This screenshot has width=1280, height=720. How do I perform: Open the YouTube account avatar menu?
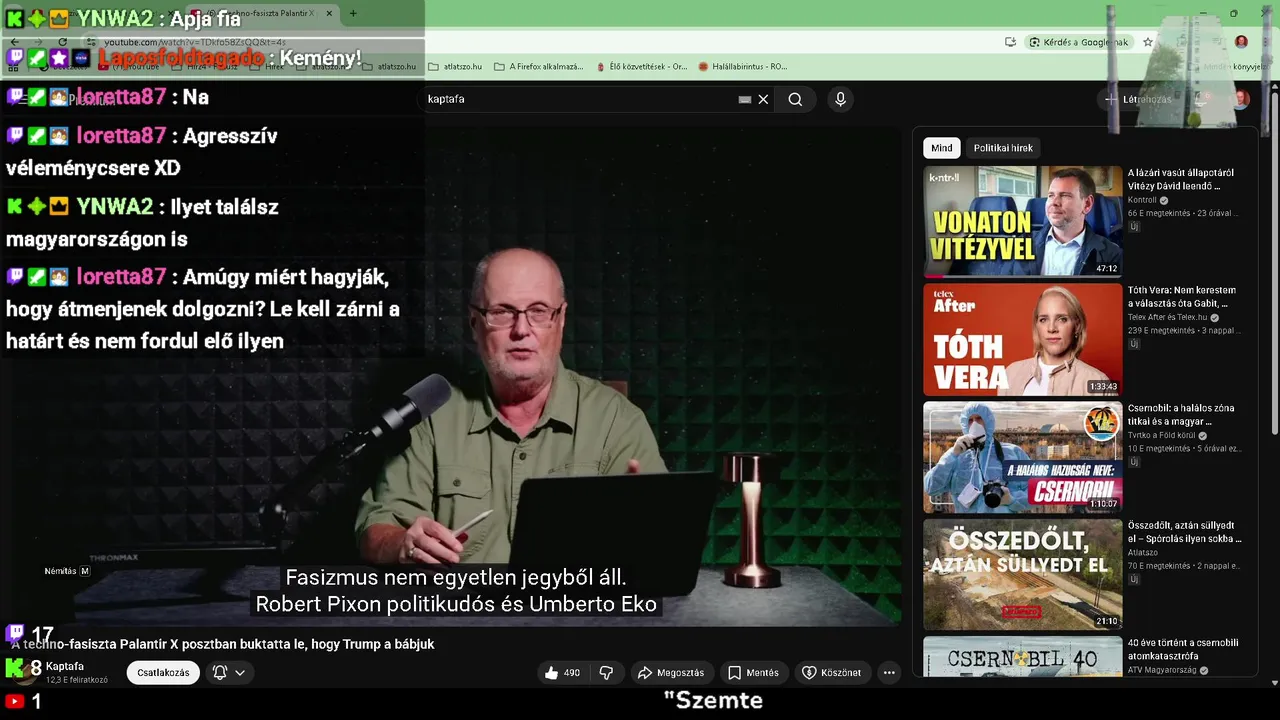[x=1241, y=99]
